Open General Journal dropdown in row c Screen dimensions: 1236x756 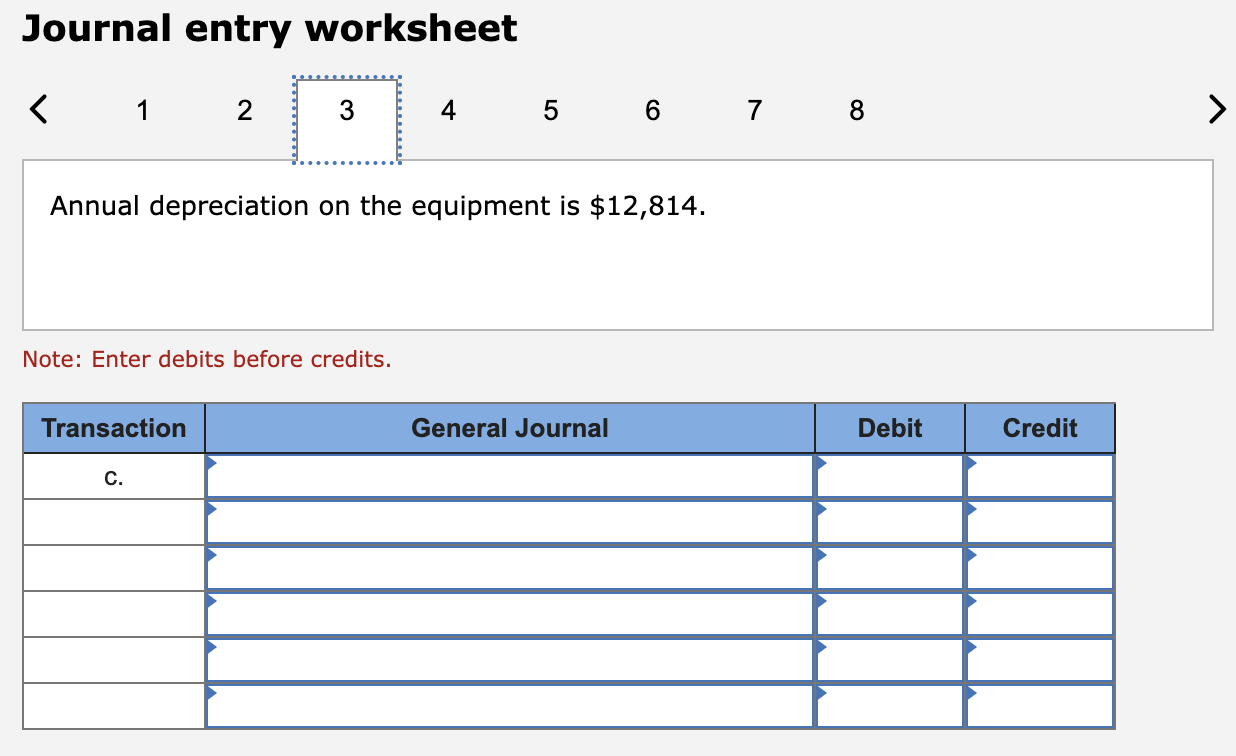click(510, 476)
